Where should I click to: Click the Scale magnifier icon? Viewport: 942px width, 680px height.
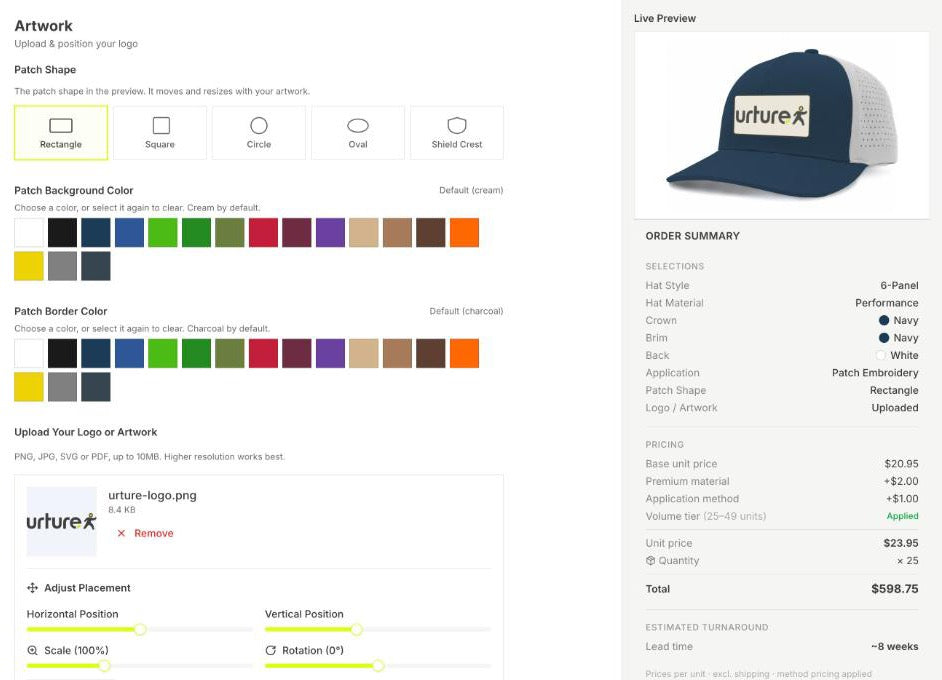pyautogui.click(x=32, y=651)
